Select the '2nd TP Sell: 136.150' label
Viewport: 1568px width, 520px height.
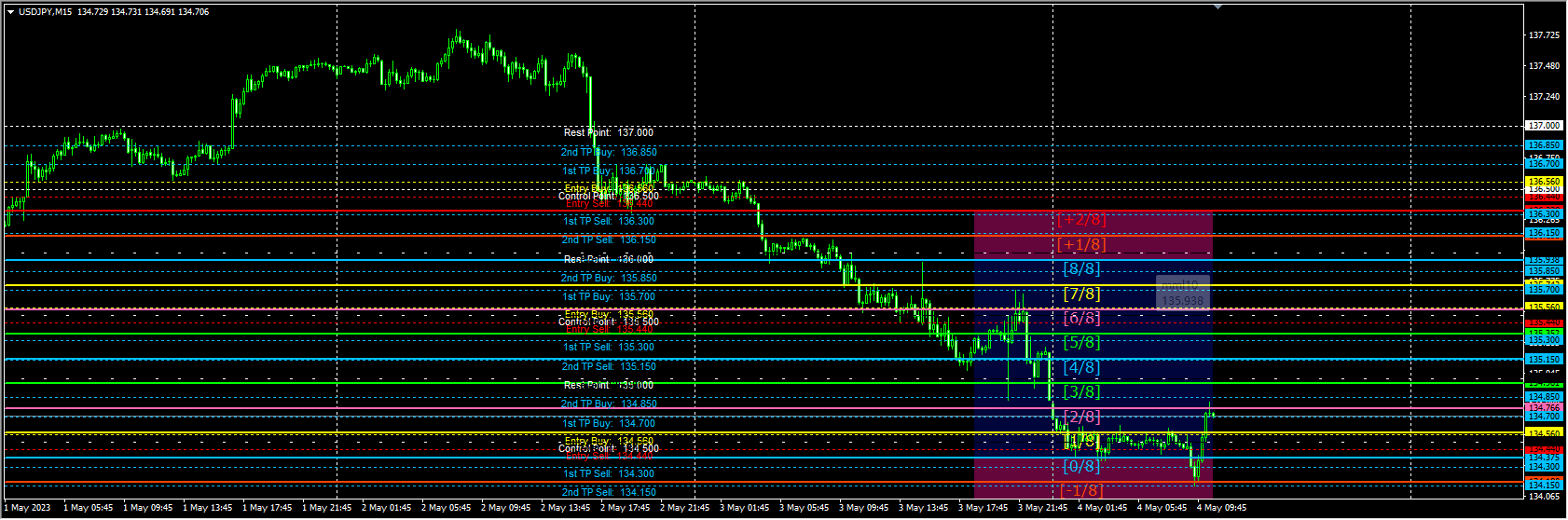[x=609, y=240]
